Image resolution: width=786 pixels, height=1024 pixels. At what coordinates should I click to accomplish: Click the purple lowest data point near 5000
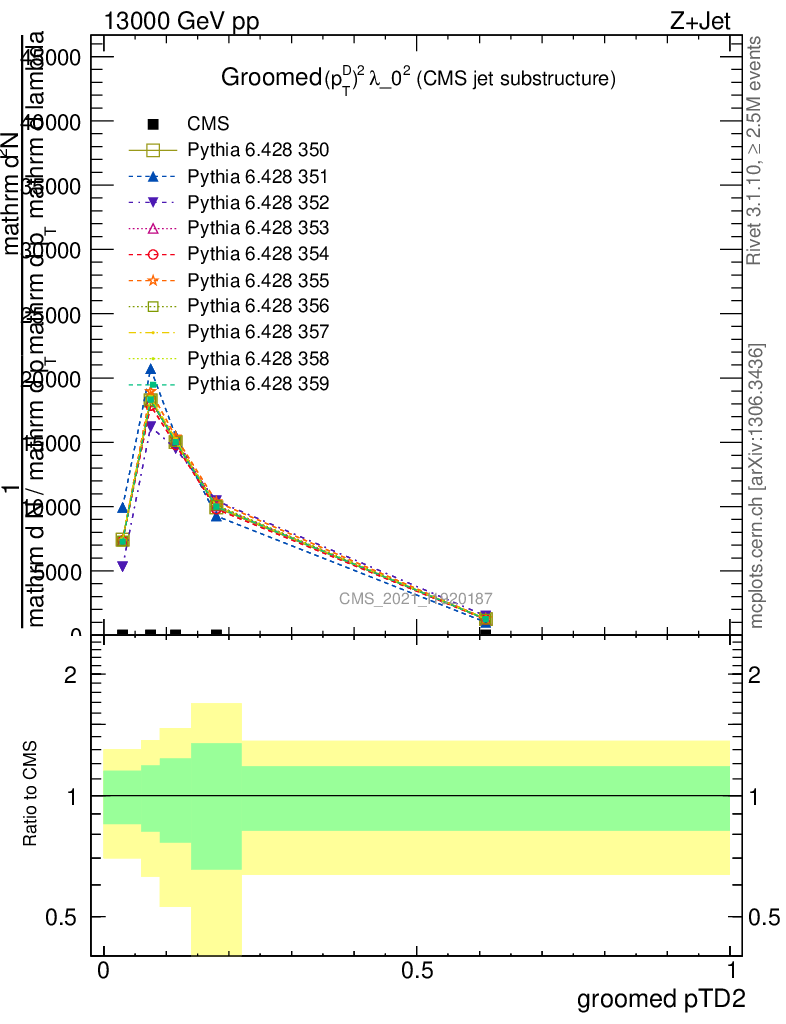point(122,566)
